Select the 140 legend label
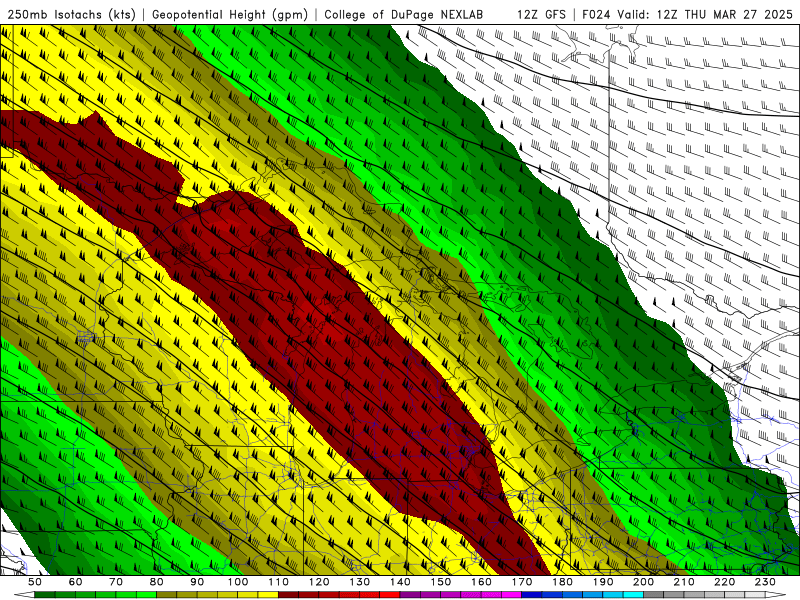 (400, 582)
